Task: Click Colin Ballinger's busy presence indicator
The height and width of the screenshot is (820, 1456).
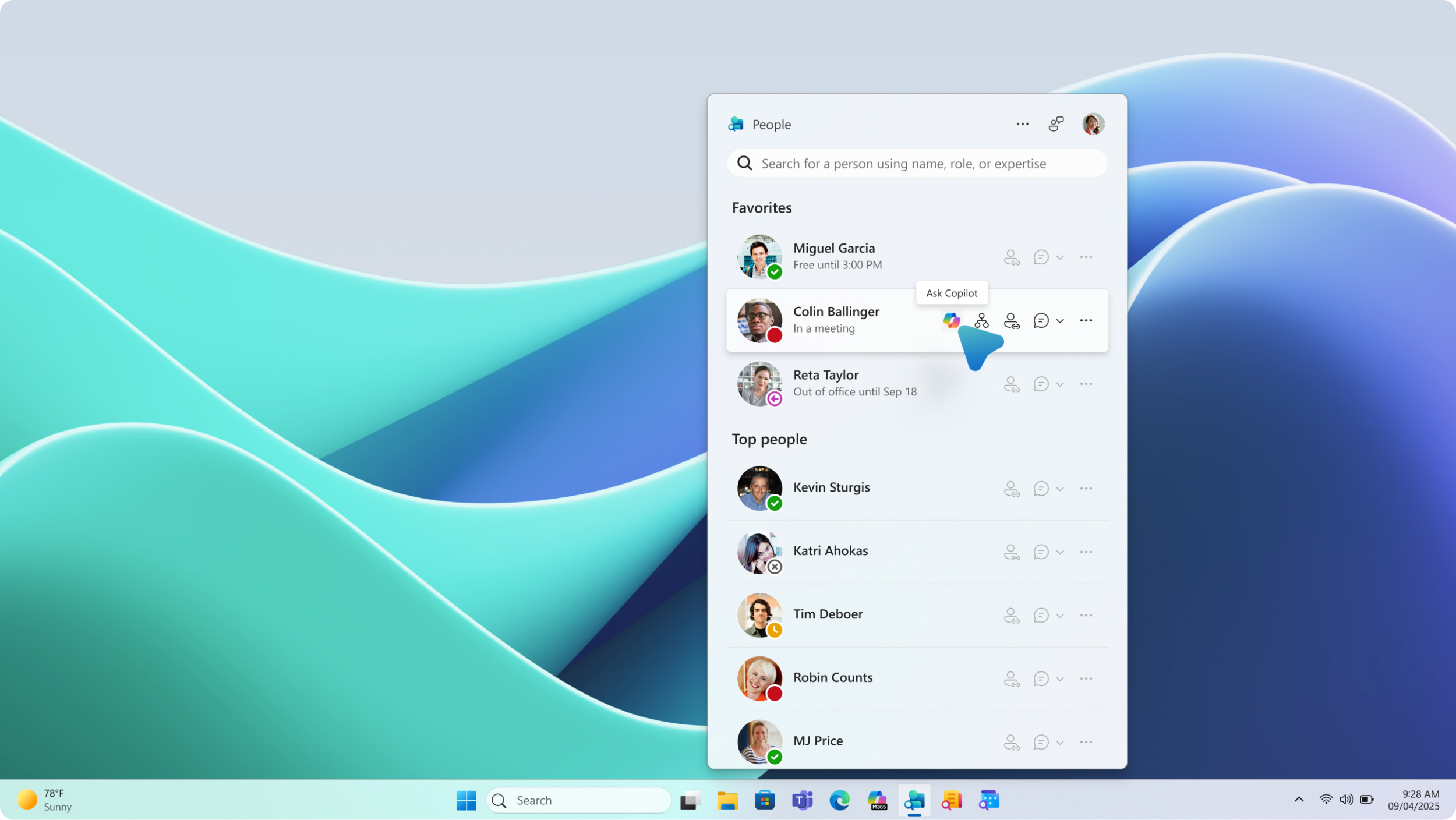Action: pos(775,336)
